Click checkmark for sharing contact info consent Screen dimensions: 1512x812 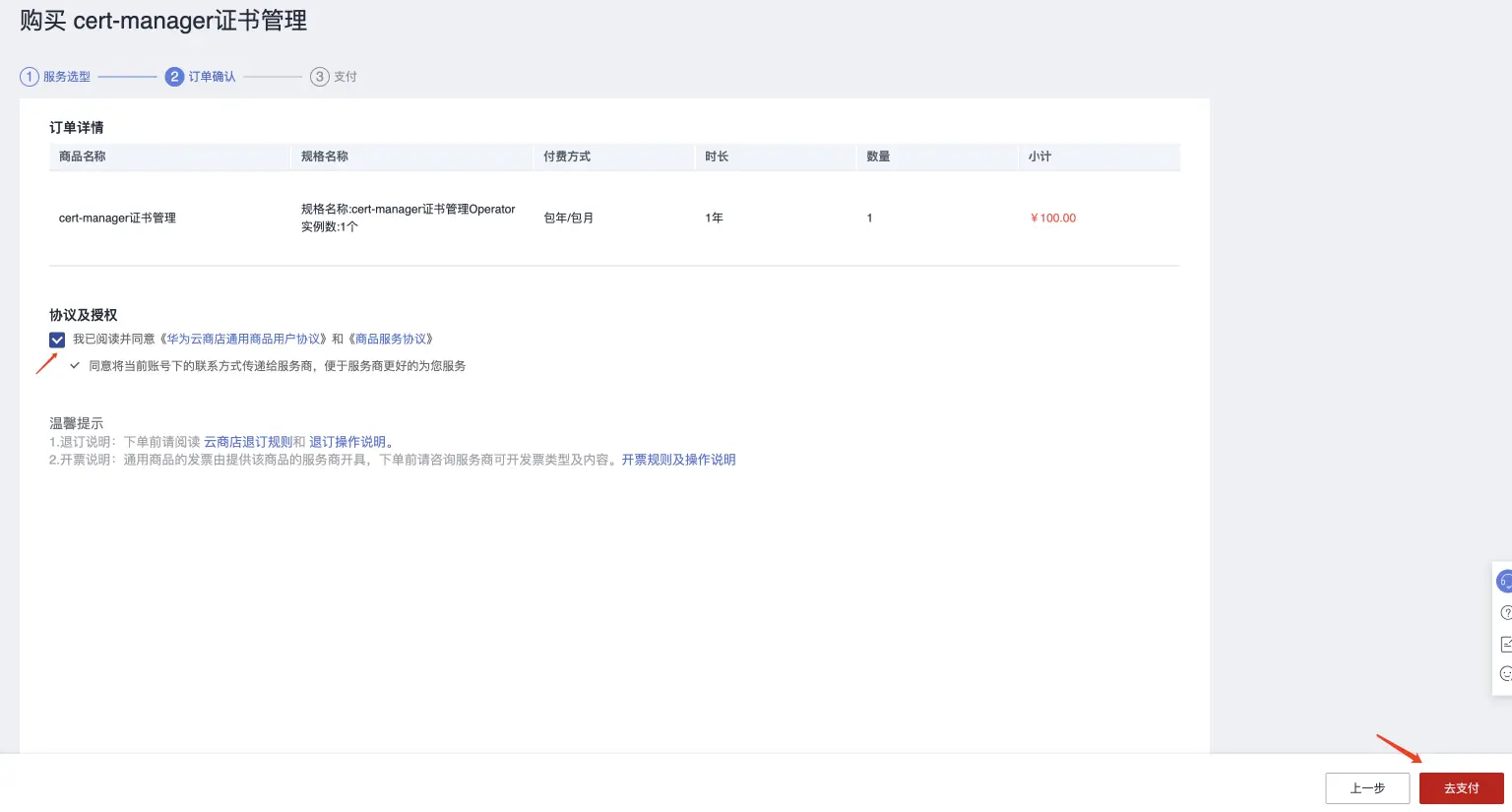pyautogui.click(x=75, y=366)
